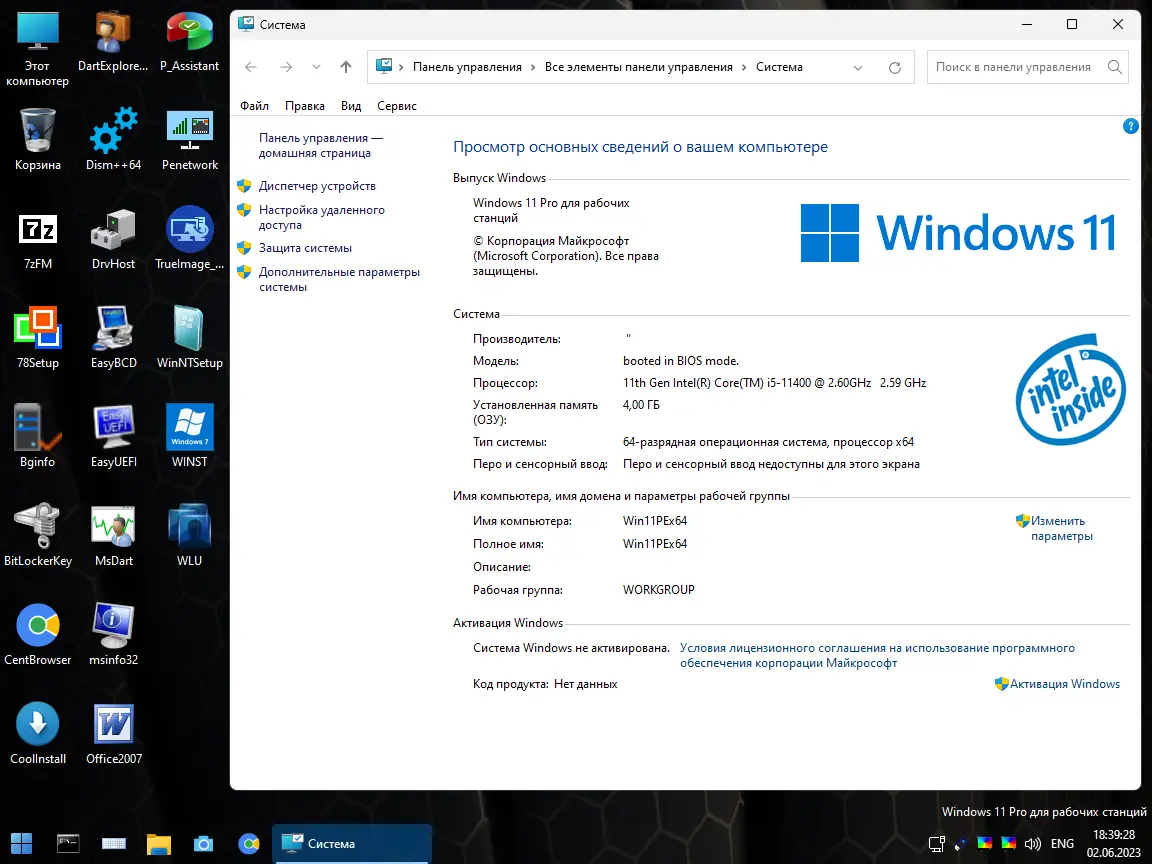Select the Корзина recycle bin icon
1152x864 pixels.
[x=37, y=140]
